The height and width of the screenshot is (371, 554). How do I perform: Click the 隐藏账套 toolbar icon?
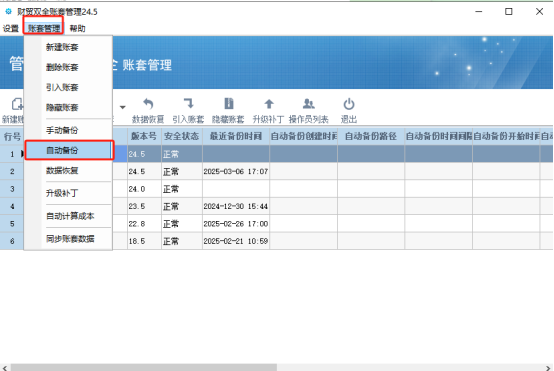[229, 104]
